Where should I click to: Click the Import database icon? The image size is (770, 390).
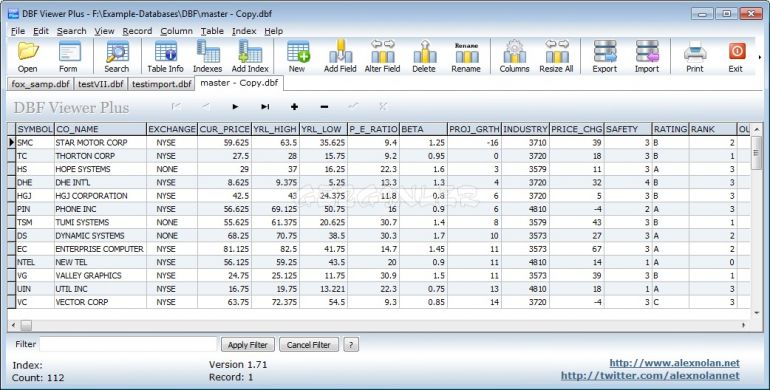(x=647, y=57)
